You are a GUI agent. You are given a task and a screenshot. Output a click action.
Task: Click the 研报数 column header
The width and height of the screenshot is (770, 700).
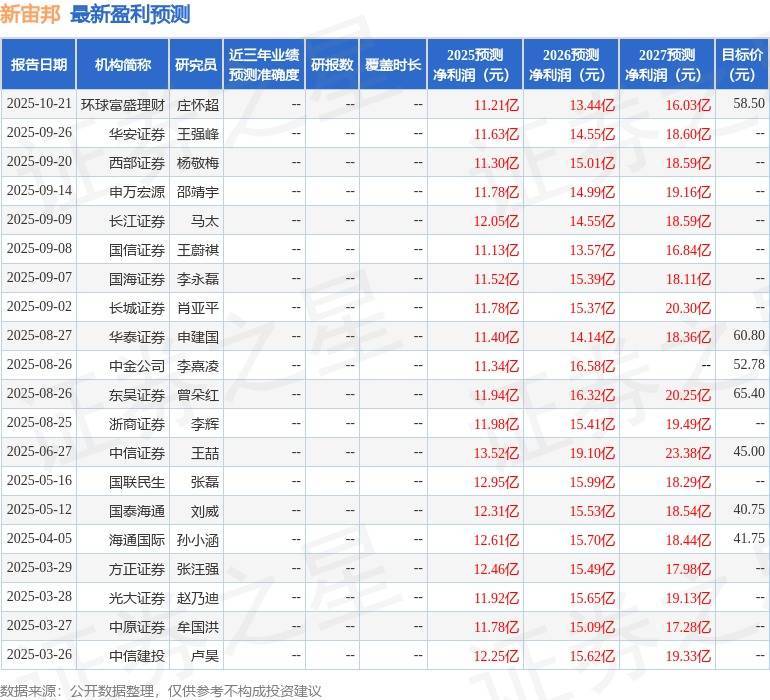click(x=331, y=64)
